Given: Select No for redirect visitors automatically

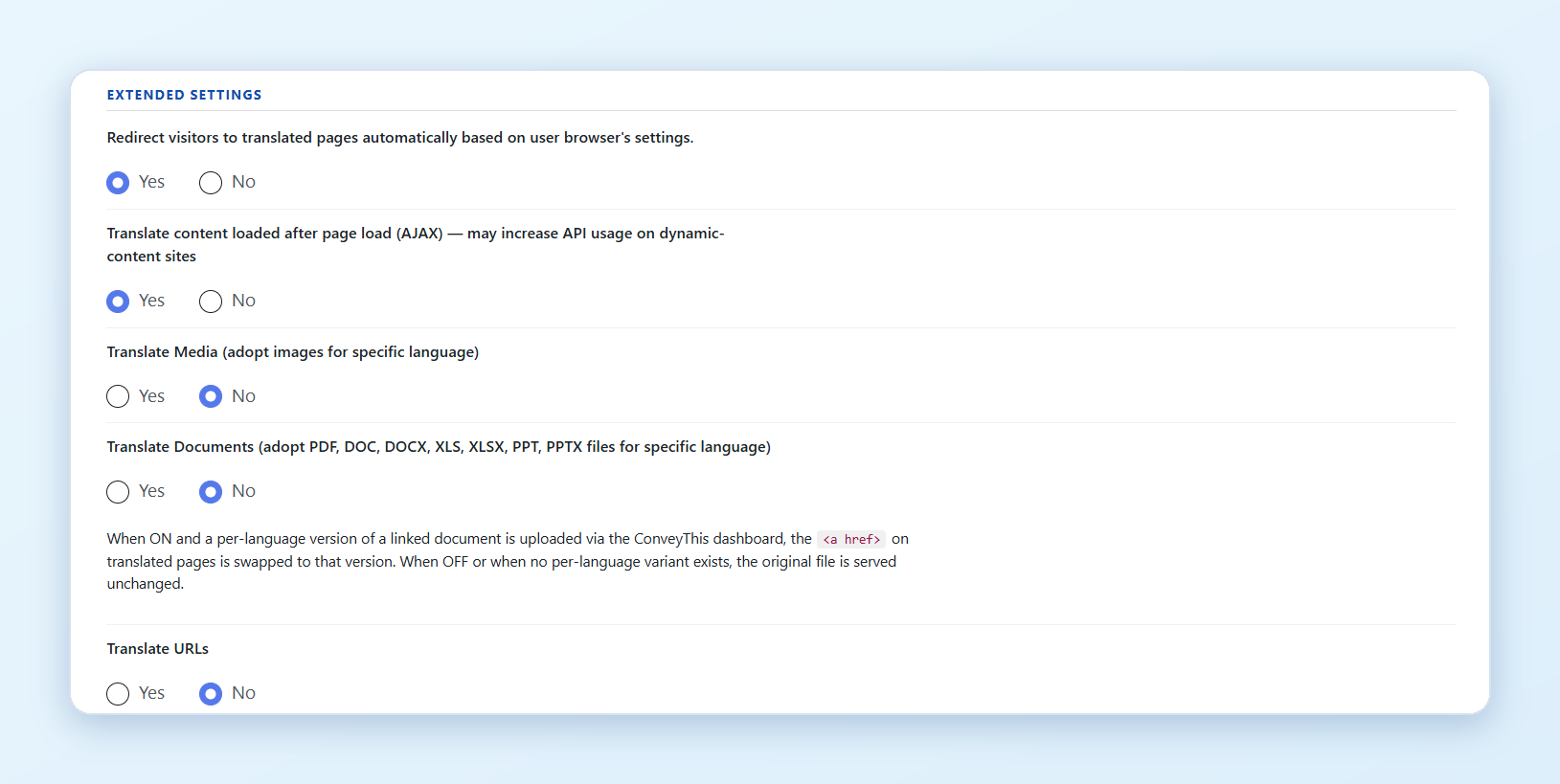Looking at the screenshot, I should coord(211,182).
